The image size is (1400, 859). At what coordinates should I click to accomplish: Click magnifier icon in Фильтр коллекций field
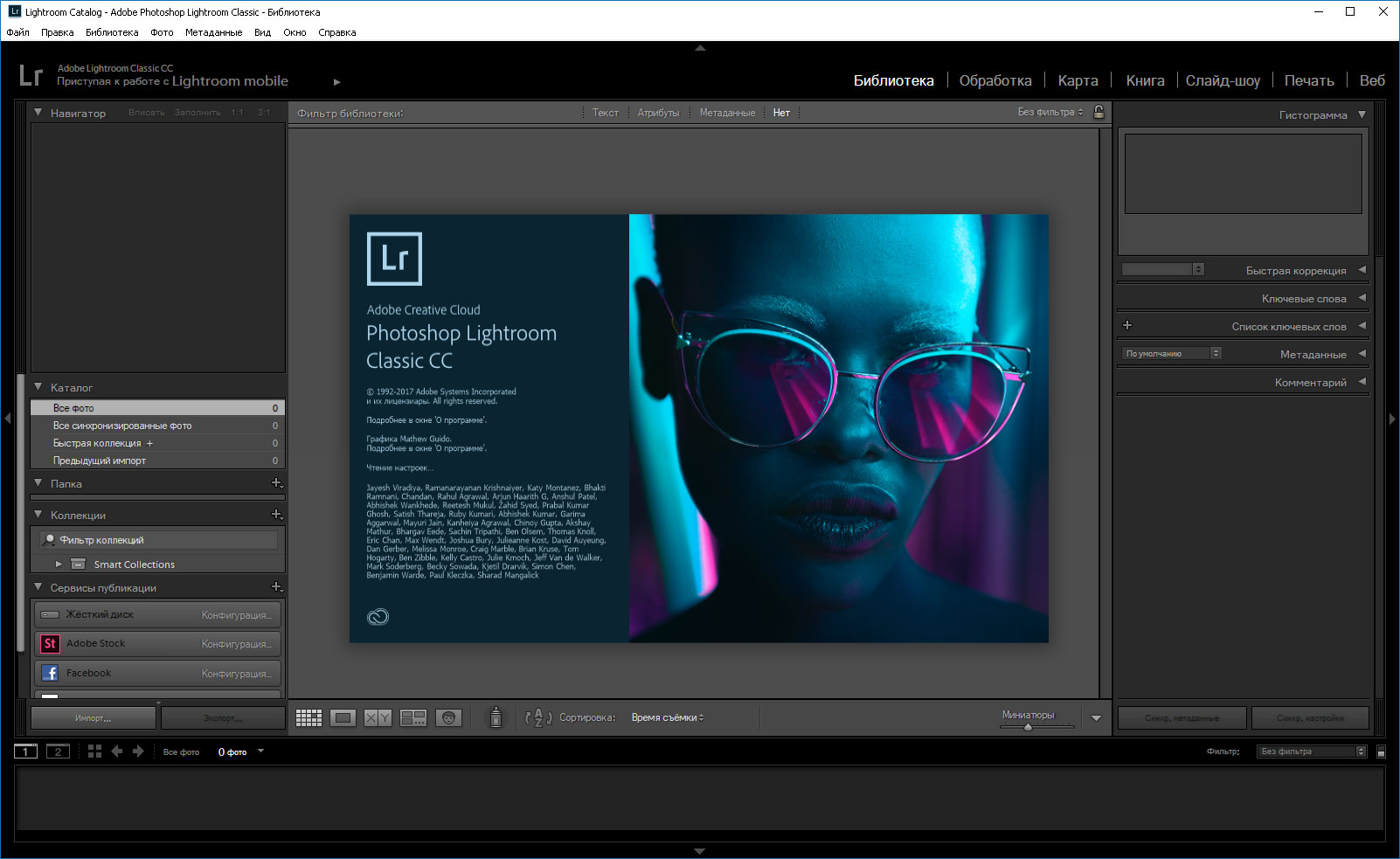[50, 540]
